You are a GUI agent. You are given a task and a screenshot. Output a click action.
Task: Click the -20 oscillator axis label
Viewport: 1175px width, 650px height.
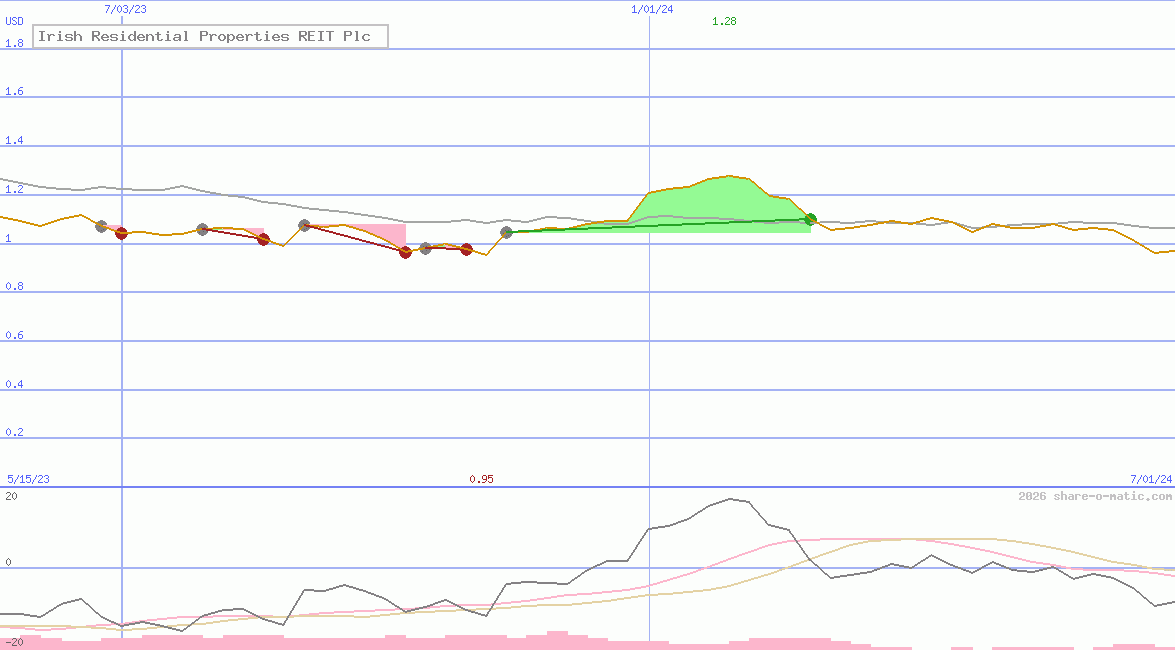[14, 643]
